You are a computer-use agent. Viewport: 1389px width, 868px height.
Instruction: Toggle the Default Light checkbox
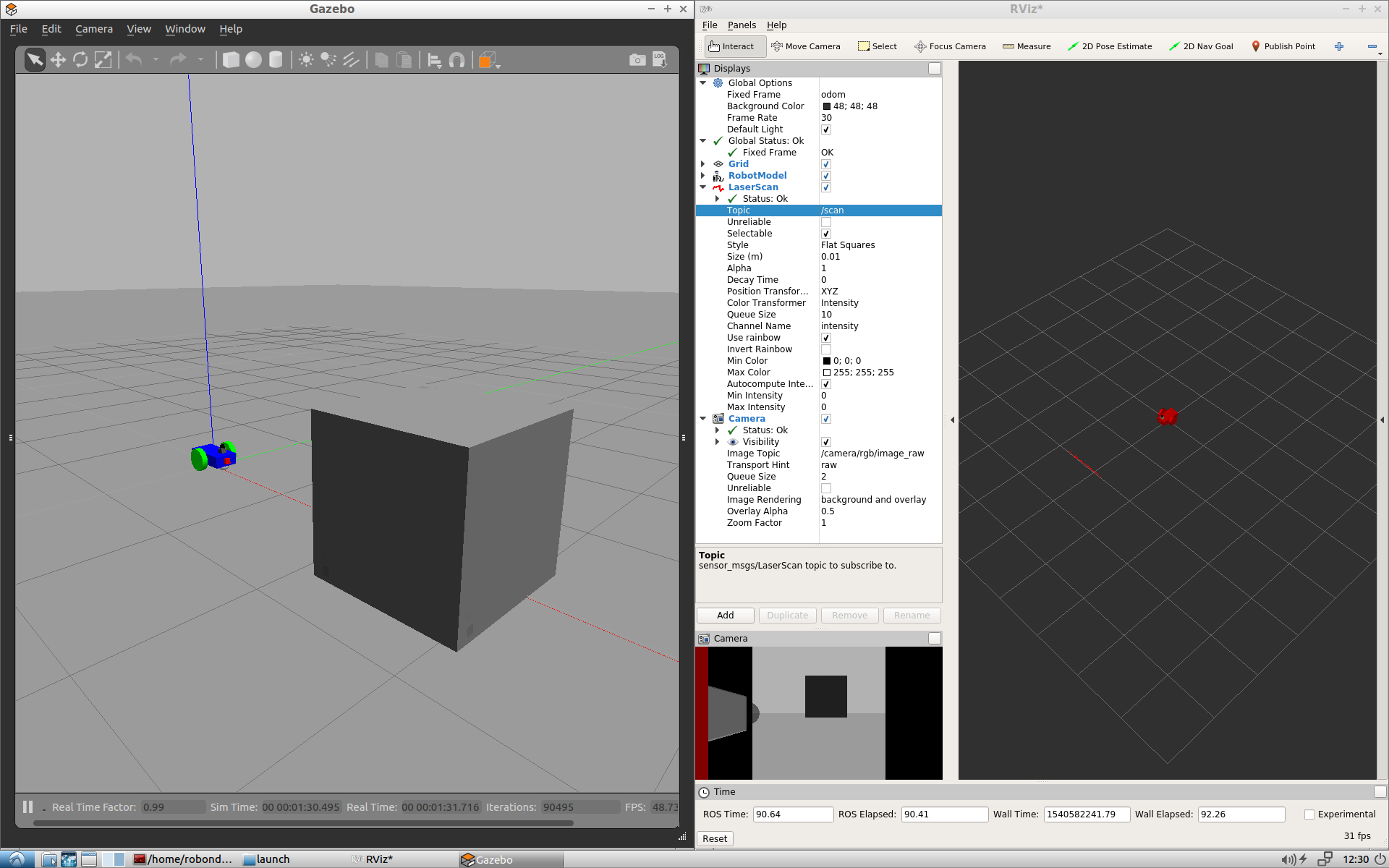pos(826,129)
